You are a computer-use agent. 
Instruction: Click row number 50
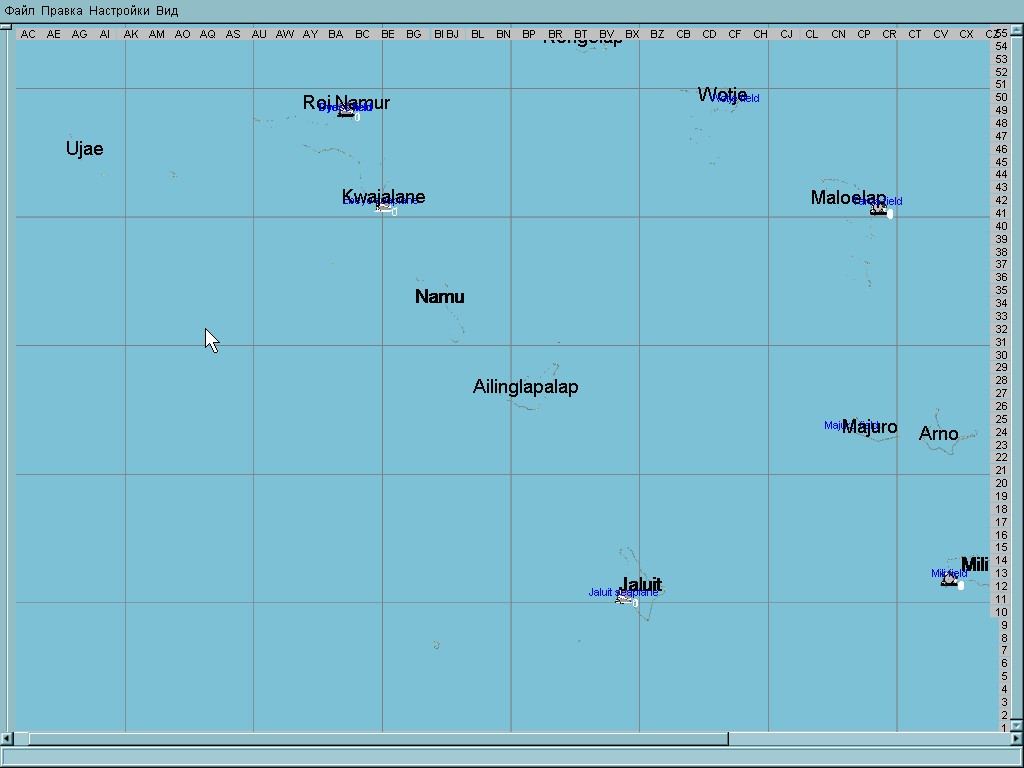pos(1000,97)
